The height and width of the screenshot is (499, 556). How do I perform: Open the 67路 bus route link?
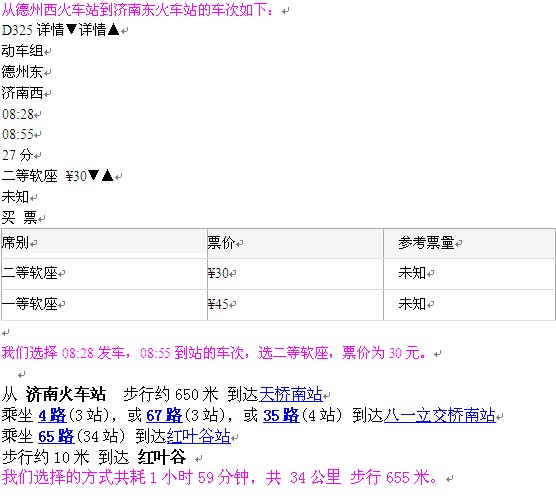[x=164, y=415]
